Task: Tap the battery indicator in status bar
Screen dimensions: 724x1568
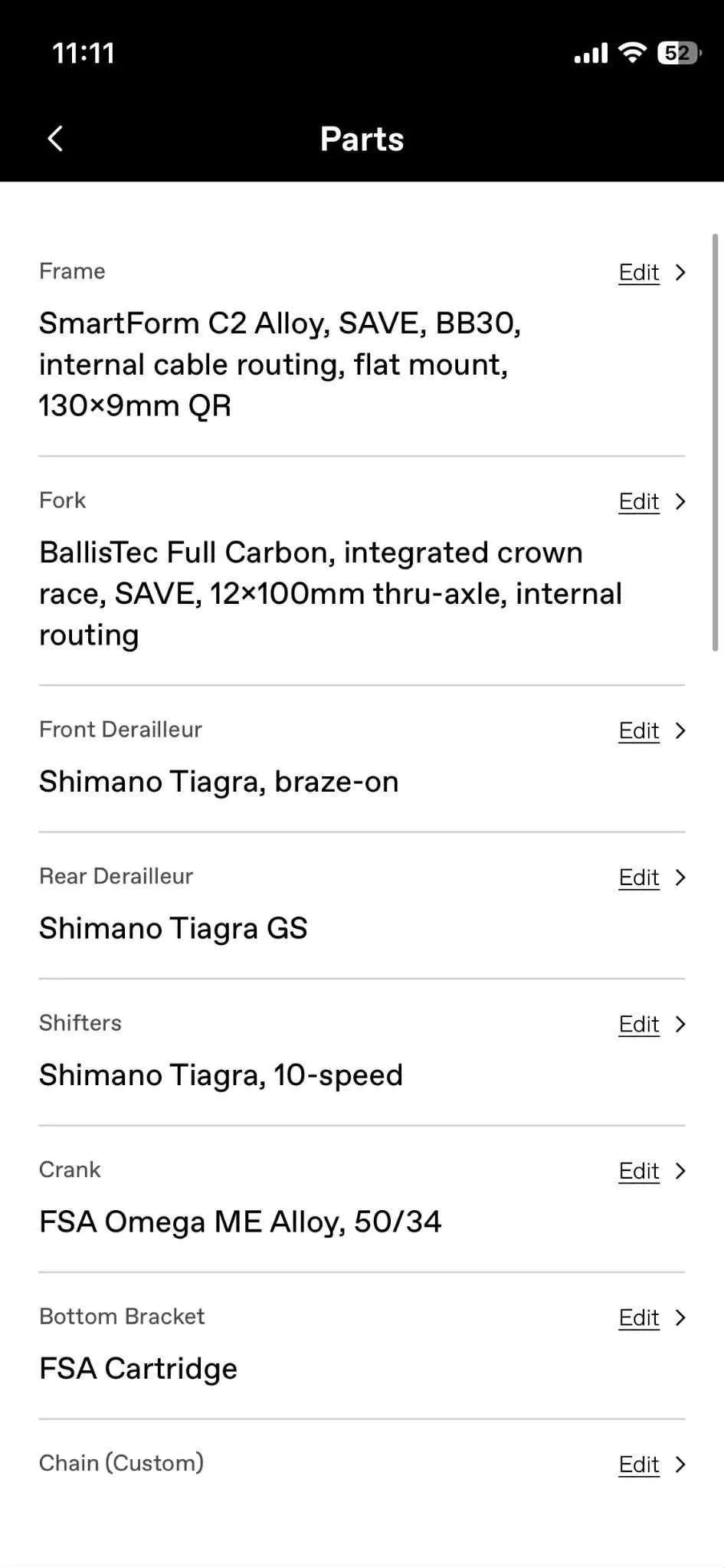Action: pyautogui.click(x=679, y=53)
